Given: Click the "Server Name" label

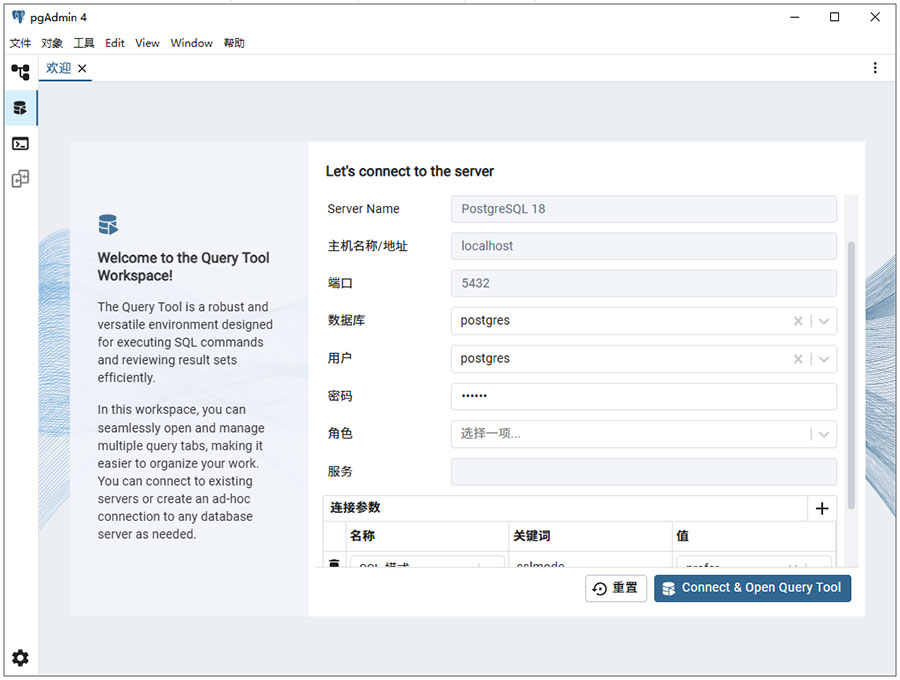Looking at the screenshot, I should coord(363,209).
